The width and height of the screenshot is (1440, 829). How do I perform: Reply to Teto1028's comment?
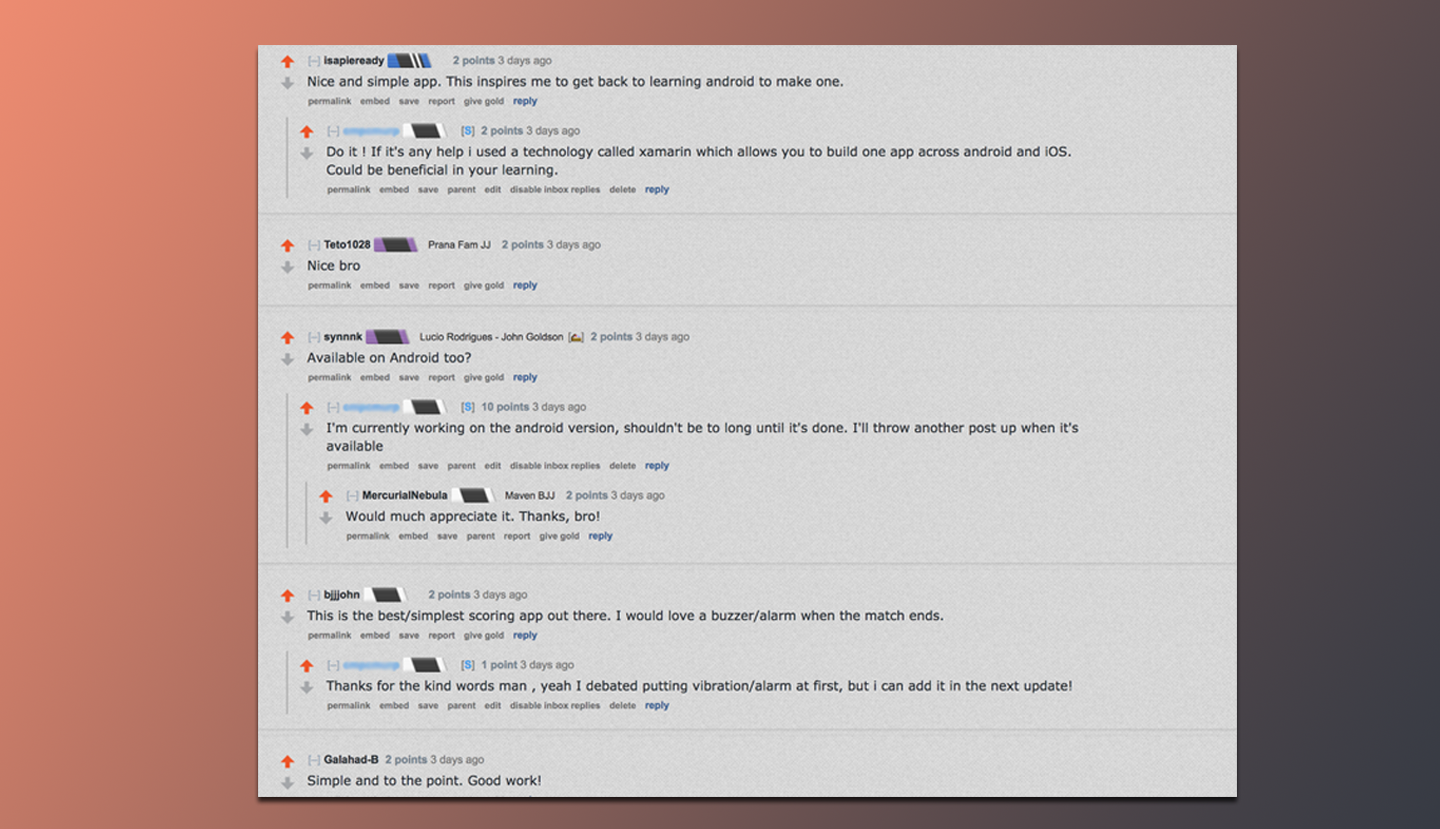(x=525, y=285)
